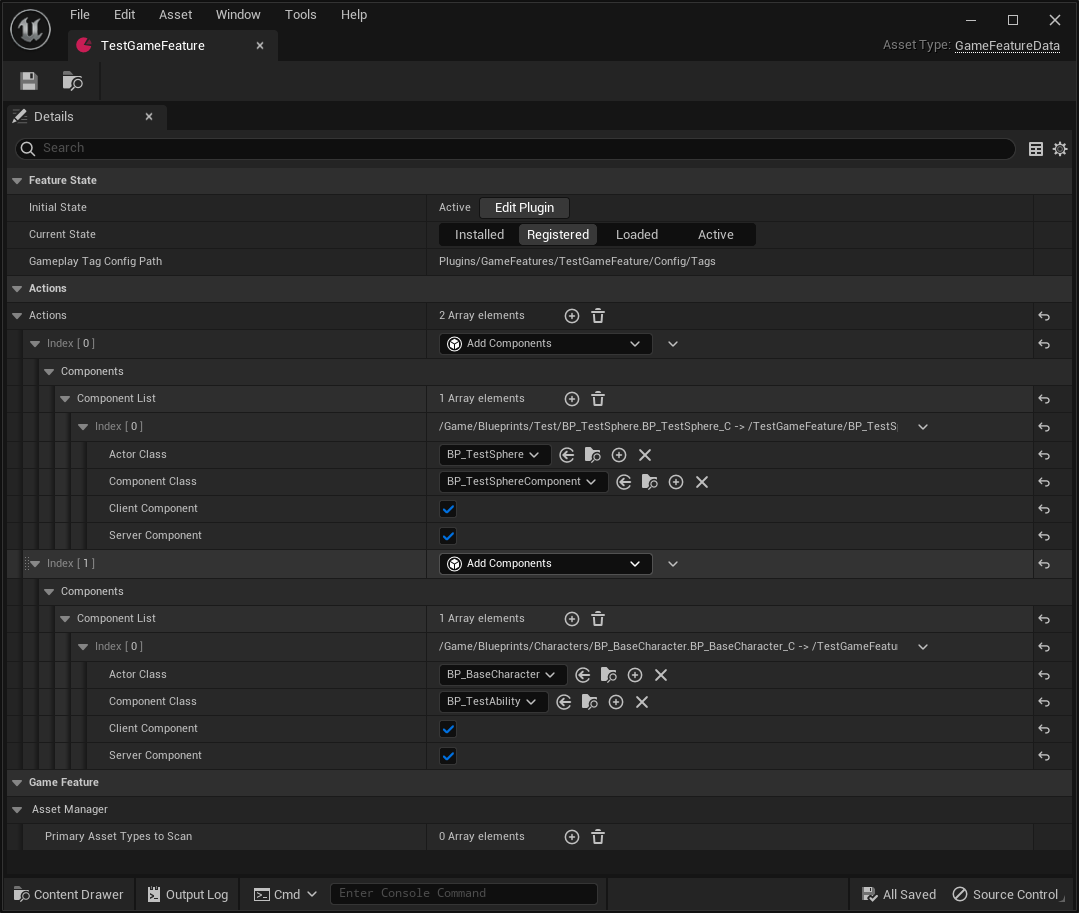This screenshot has height=913, width=1079.
Task: Open the Asset menu
Action: coord(175,14)
